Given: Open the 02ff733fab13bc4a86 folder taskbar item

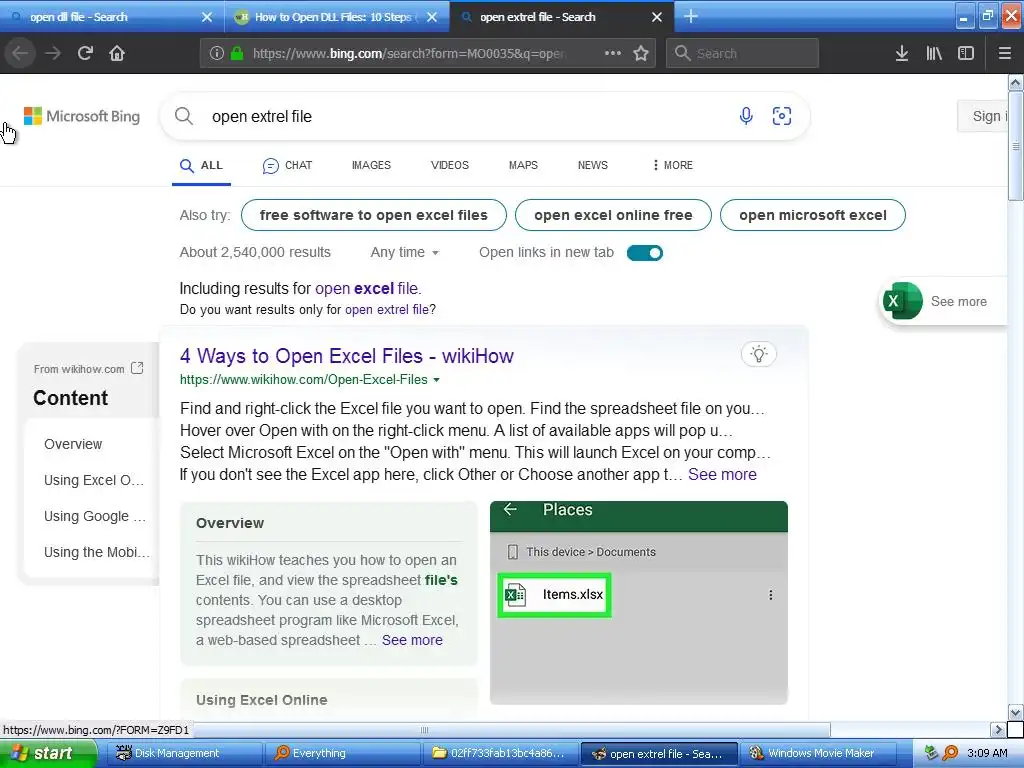Looking at the screenshot, I should click(502, 753).
